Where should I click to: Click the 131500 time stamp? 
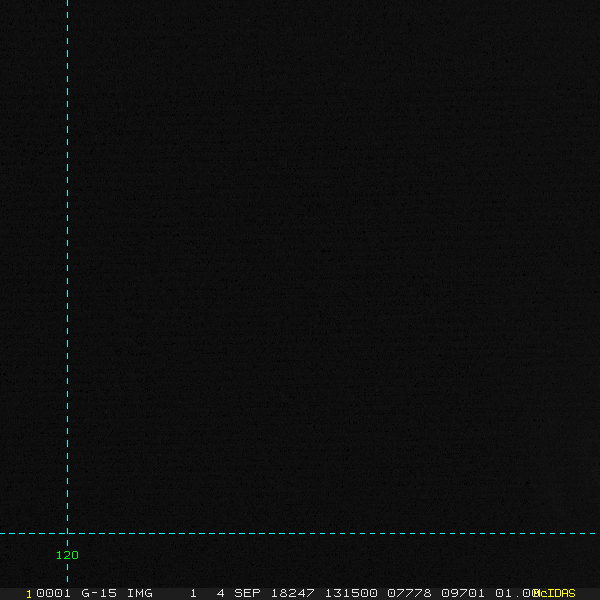351,593
